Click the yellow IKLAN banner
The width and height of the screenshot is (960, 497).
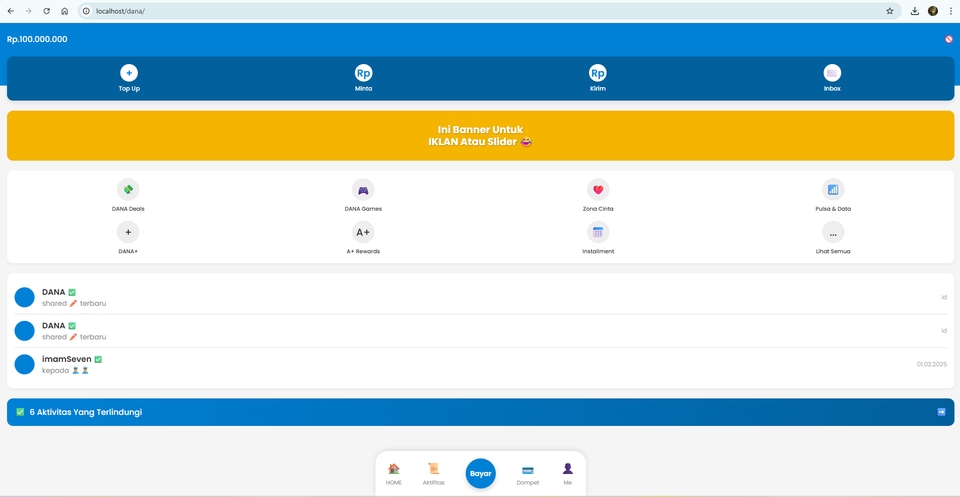click(480, 136)
